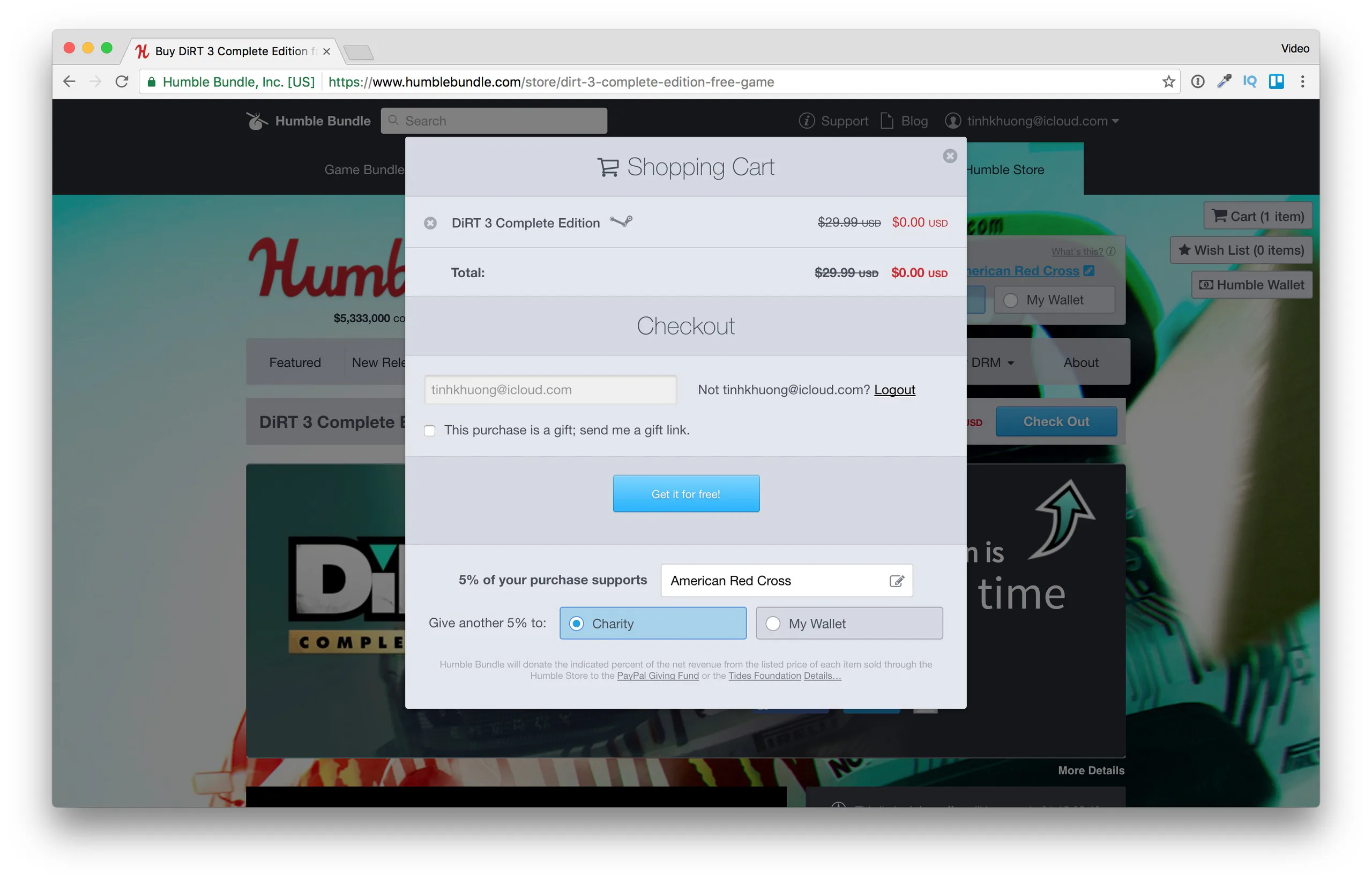Select My Wallet option in the dialog
Image resolution: width=1372 pixels, height=882 pixels.
tap(849, 624)
